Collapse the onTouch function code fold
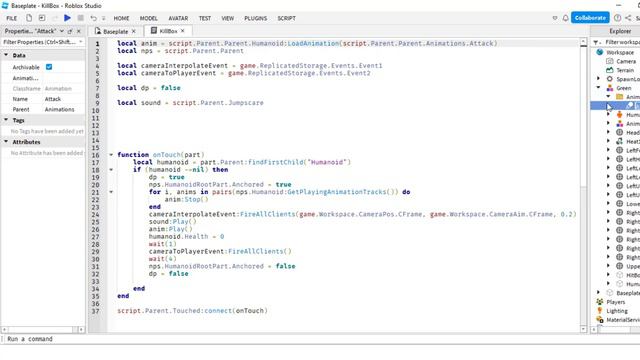This screenshot has height=360, width=640. pos(111,155)
